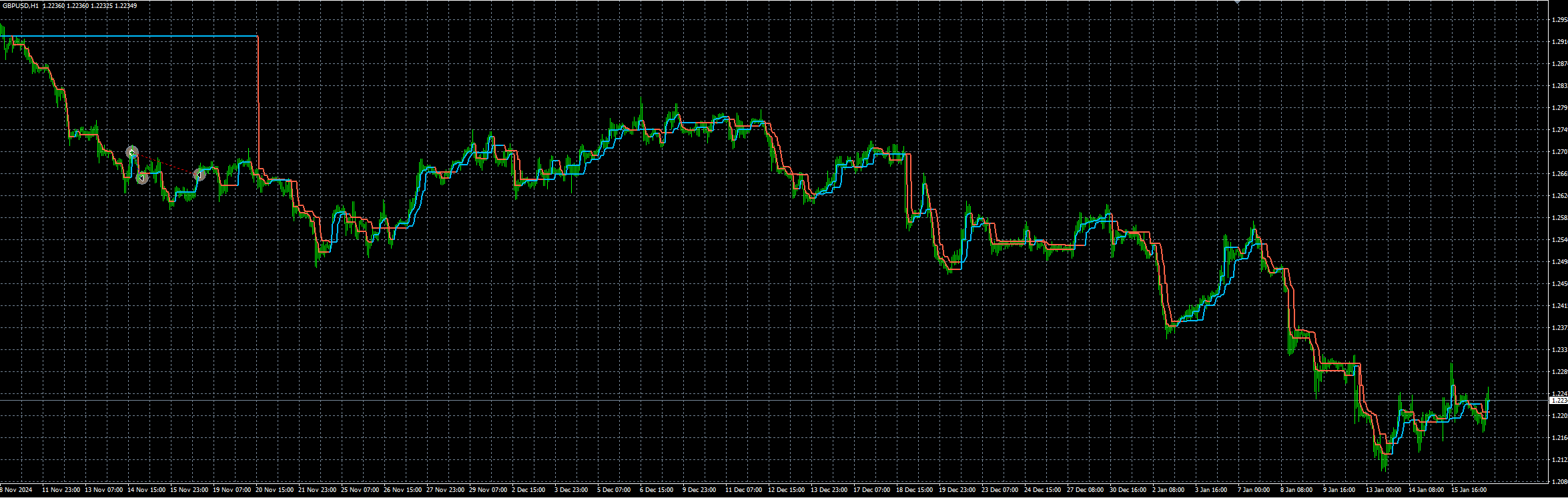Click the '14 Nov 15:00' time label

click(146, 490)
